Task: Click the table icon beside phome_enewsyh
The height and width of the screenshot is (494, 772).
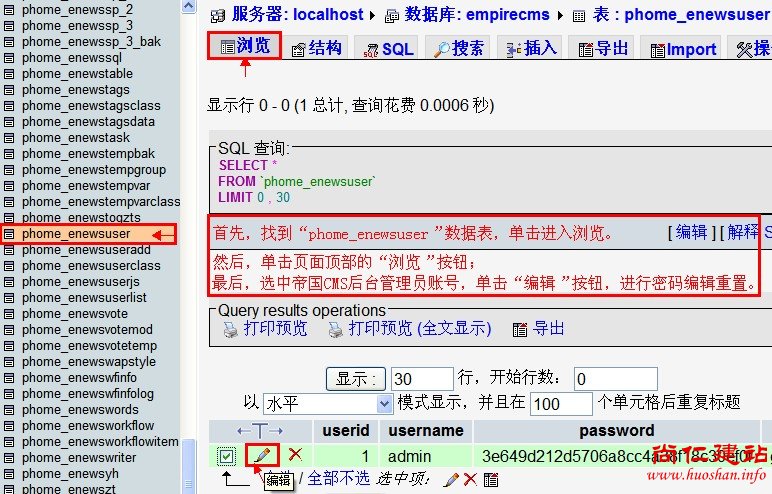Action: (x=9, y=474)
